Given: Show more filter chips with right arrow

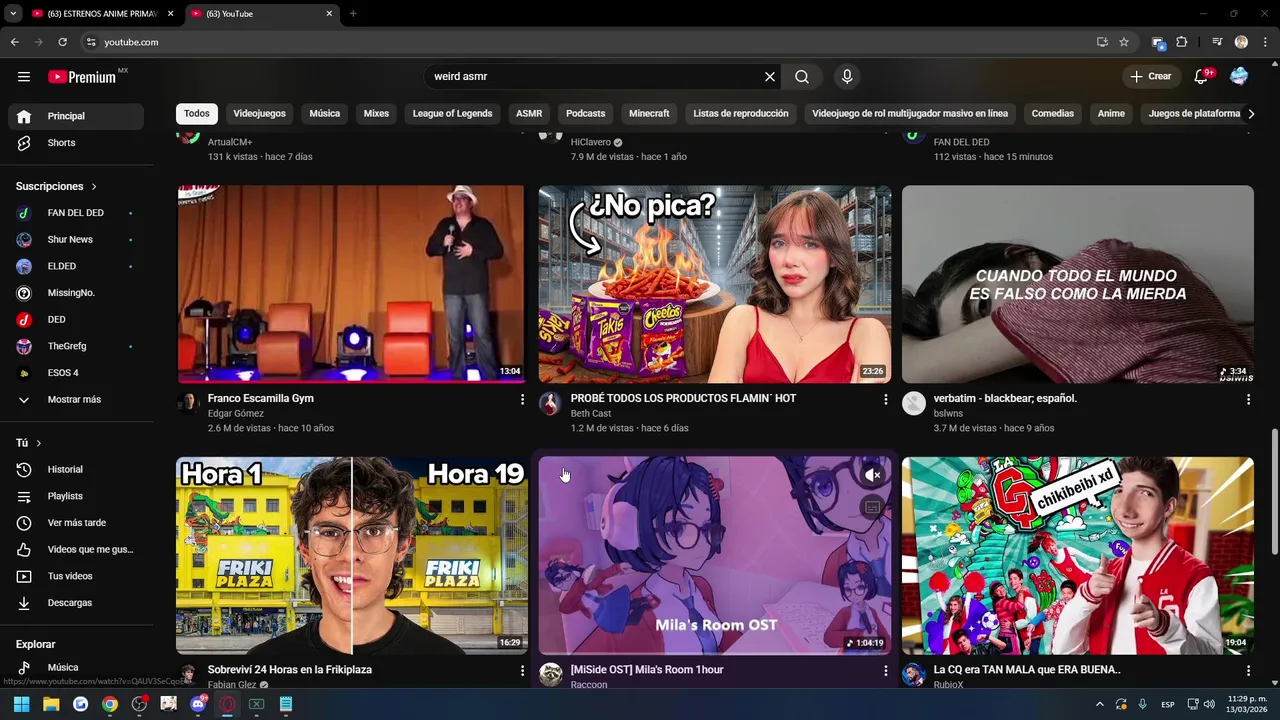Looking at the screenshot, I should pos(1251,114).
